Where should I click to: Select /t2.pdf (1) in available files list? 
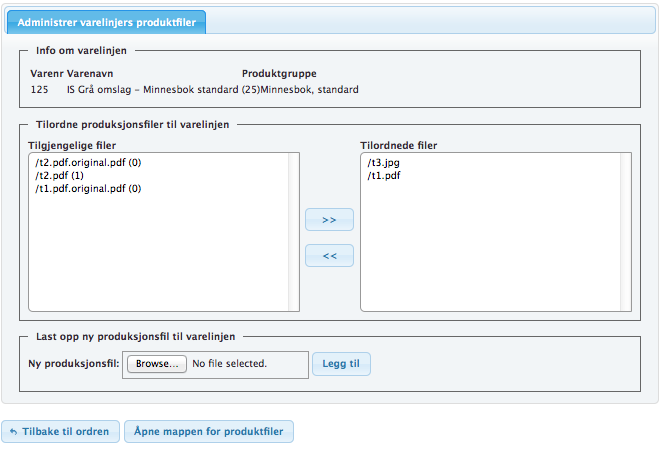pos(59,175)
